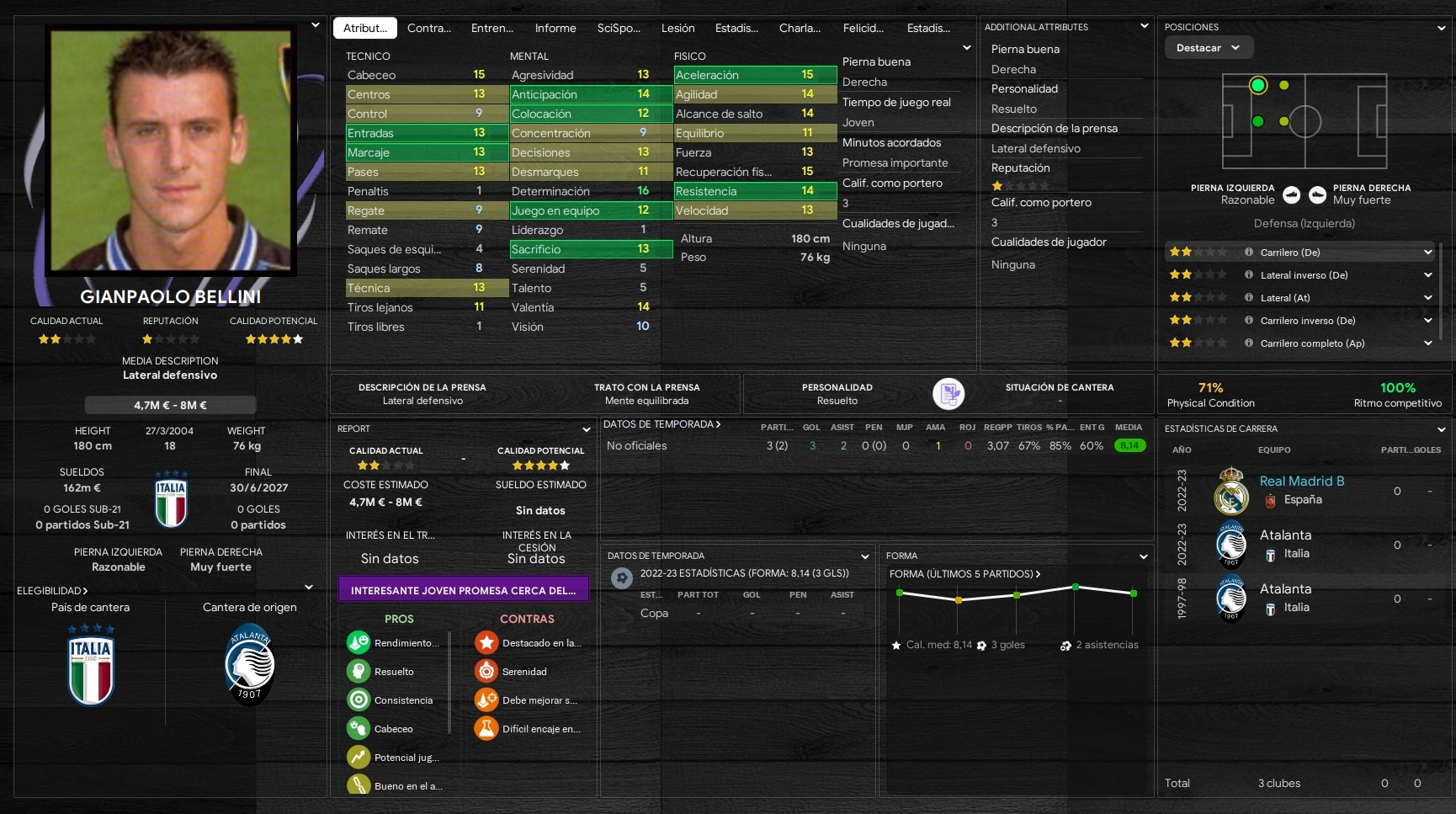
Task: Open the Informe tab
Action: point(555,28)
